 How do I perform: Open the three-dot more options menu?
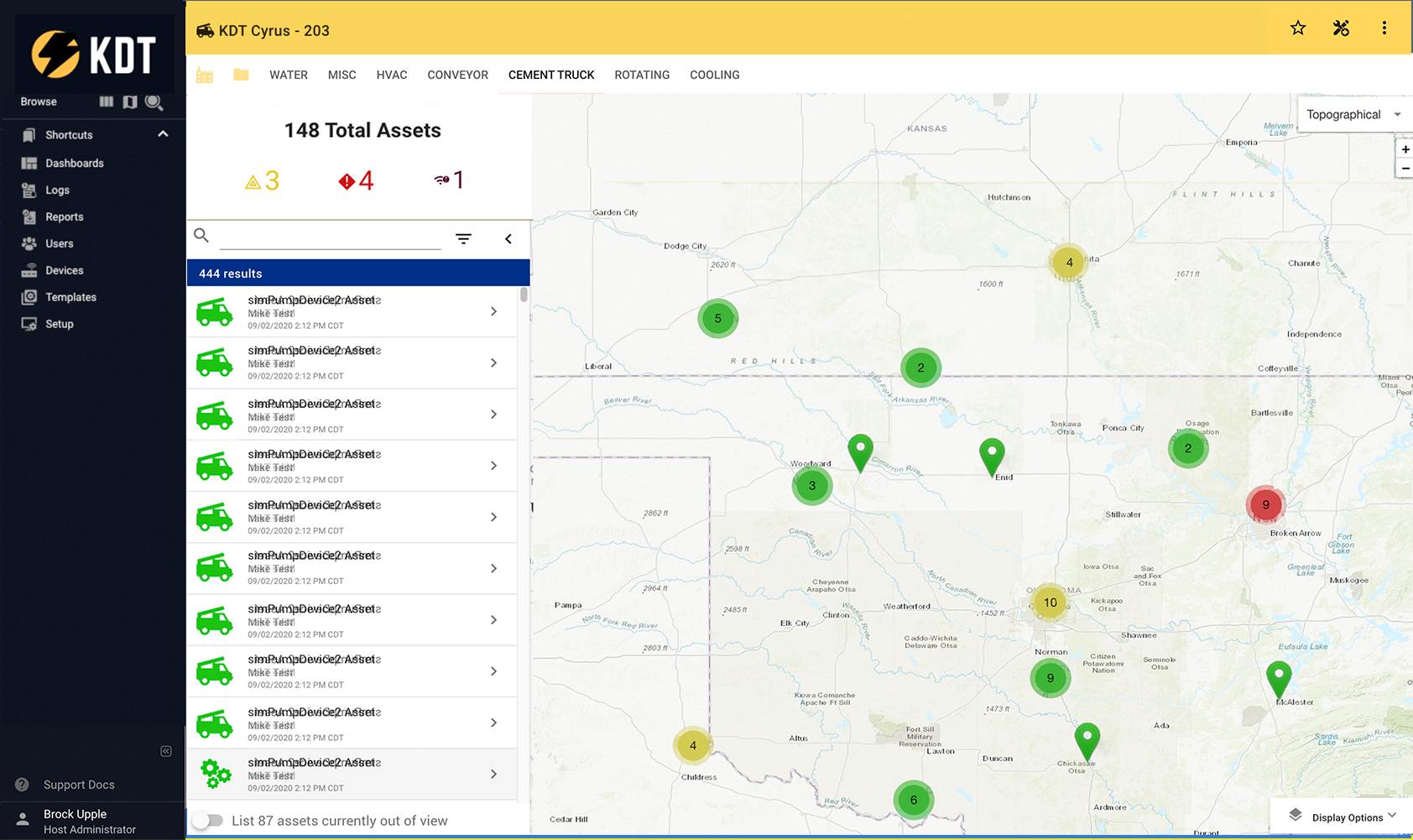tap(1384, 29)
